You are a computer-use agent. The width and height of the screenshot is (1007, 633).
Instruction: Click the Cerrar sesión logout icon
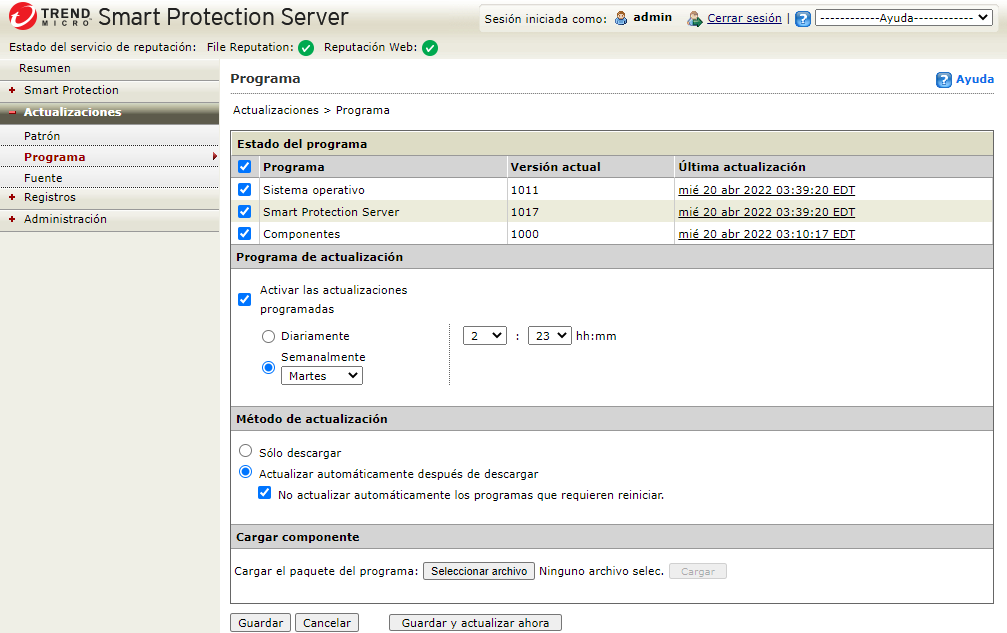(x=694, y=18)
